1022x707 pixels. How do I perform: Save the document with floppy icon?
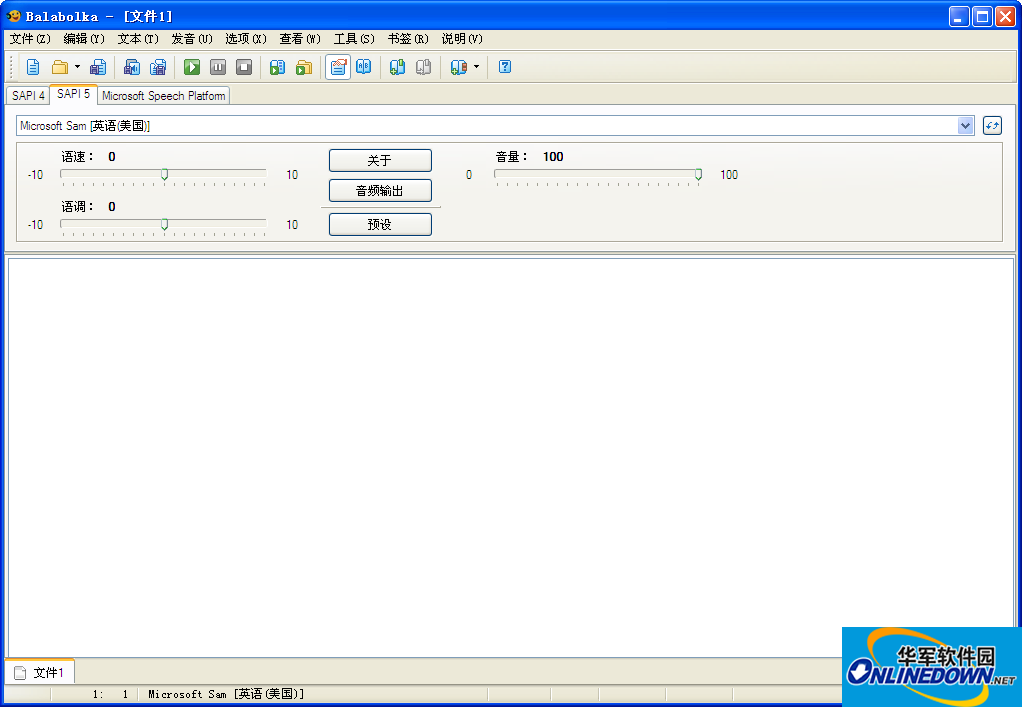point(98,67)
